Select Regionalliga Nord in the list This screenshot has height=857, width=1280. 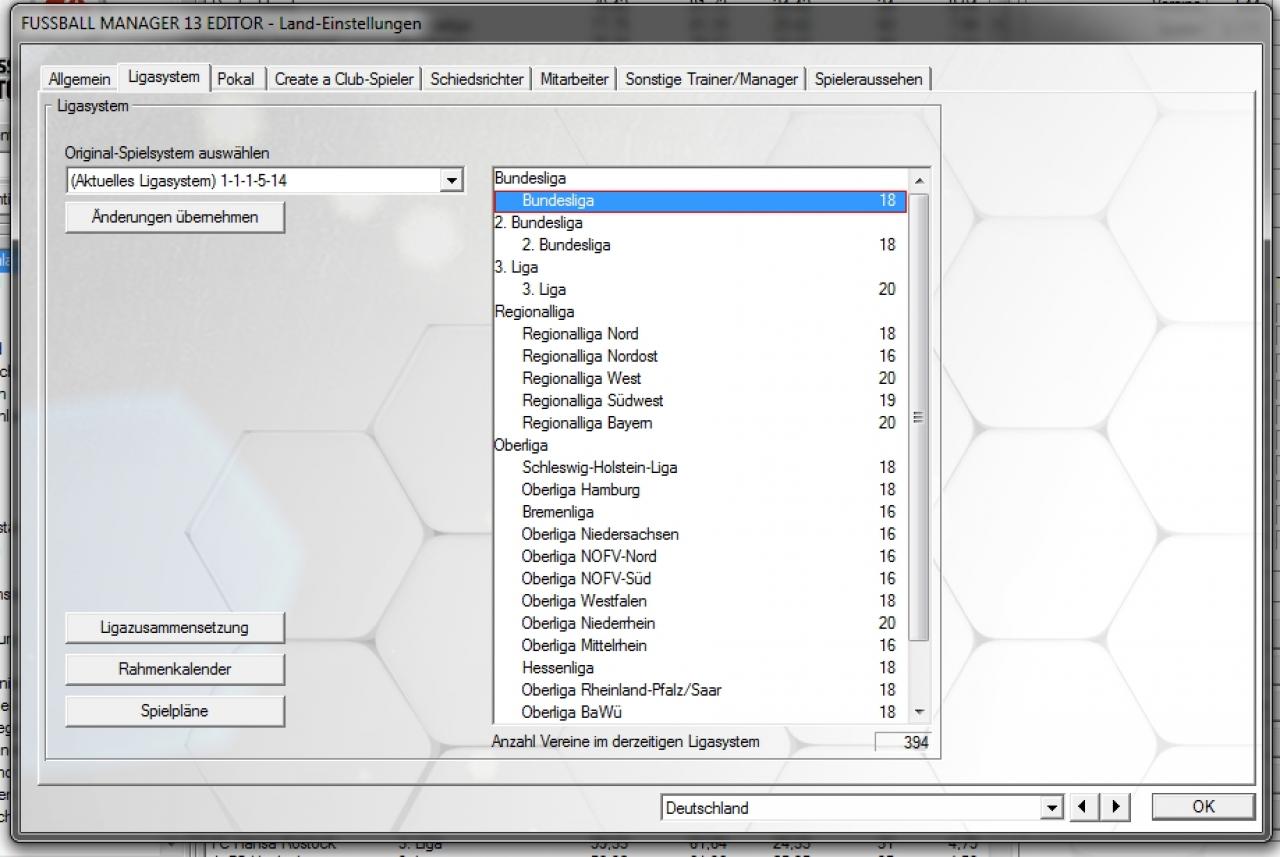click(x=700, y=334)
